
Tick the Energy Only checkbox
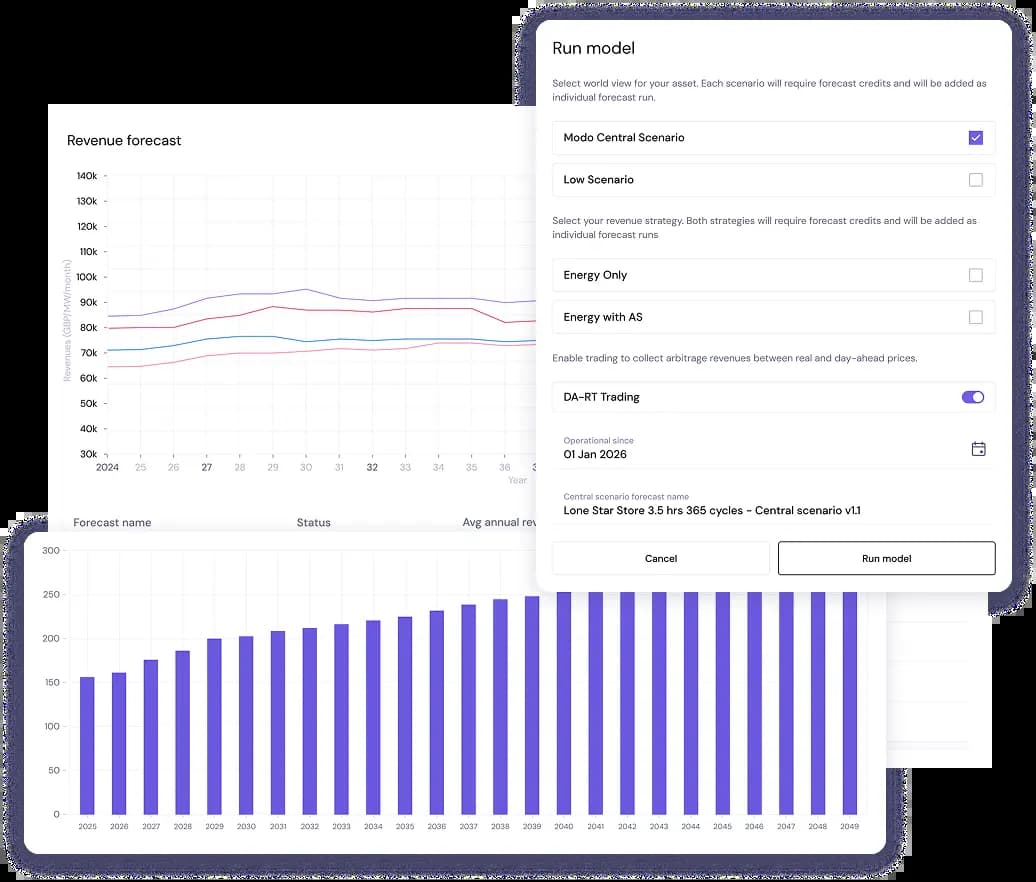(975, 275)
